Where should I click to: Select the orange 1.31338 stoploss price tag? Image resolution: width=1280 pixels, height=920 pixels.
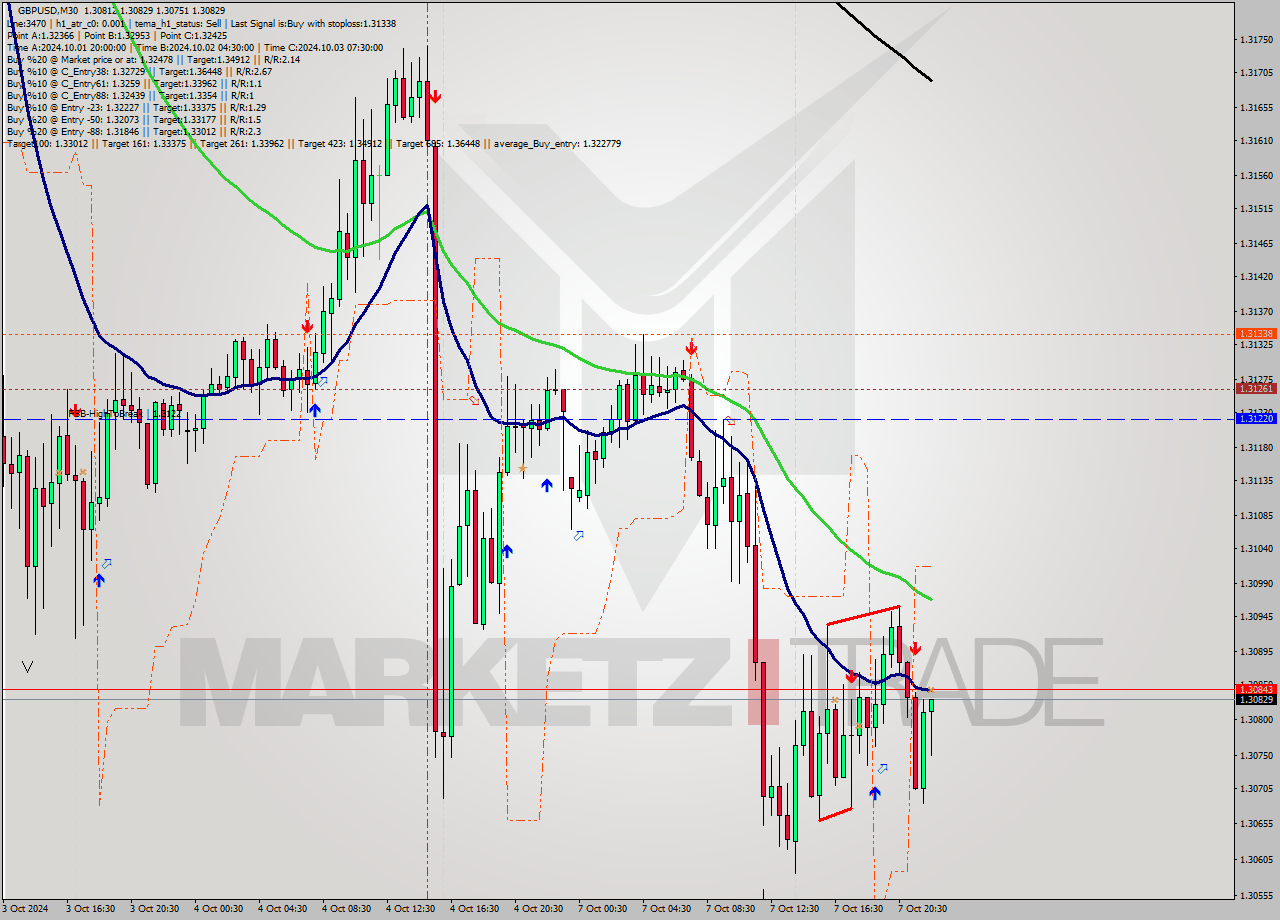click(x=1255, y=333)
